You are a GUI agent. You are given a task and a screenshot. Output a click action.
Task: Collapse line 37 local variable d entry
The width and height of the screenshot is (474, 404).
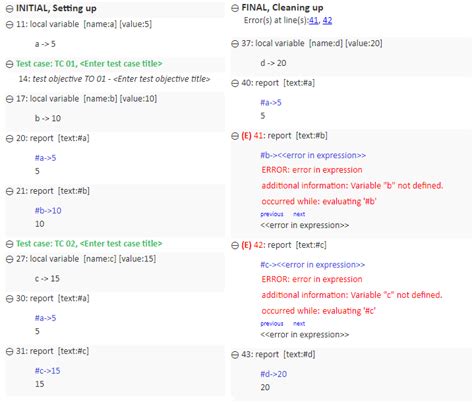(235, 44)
